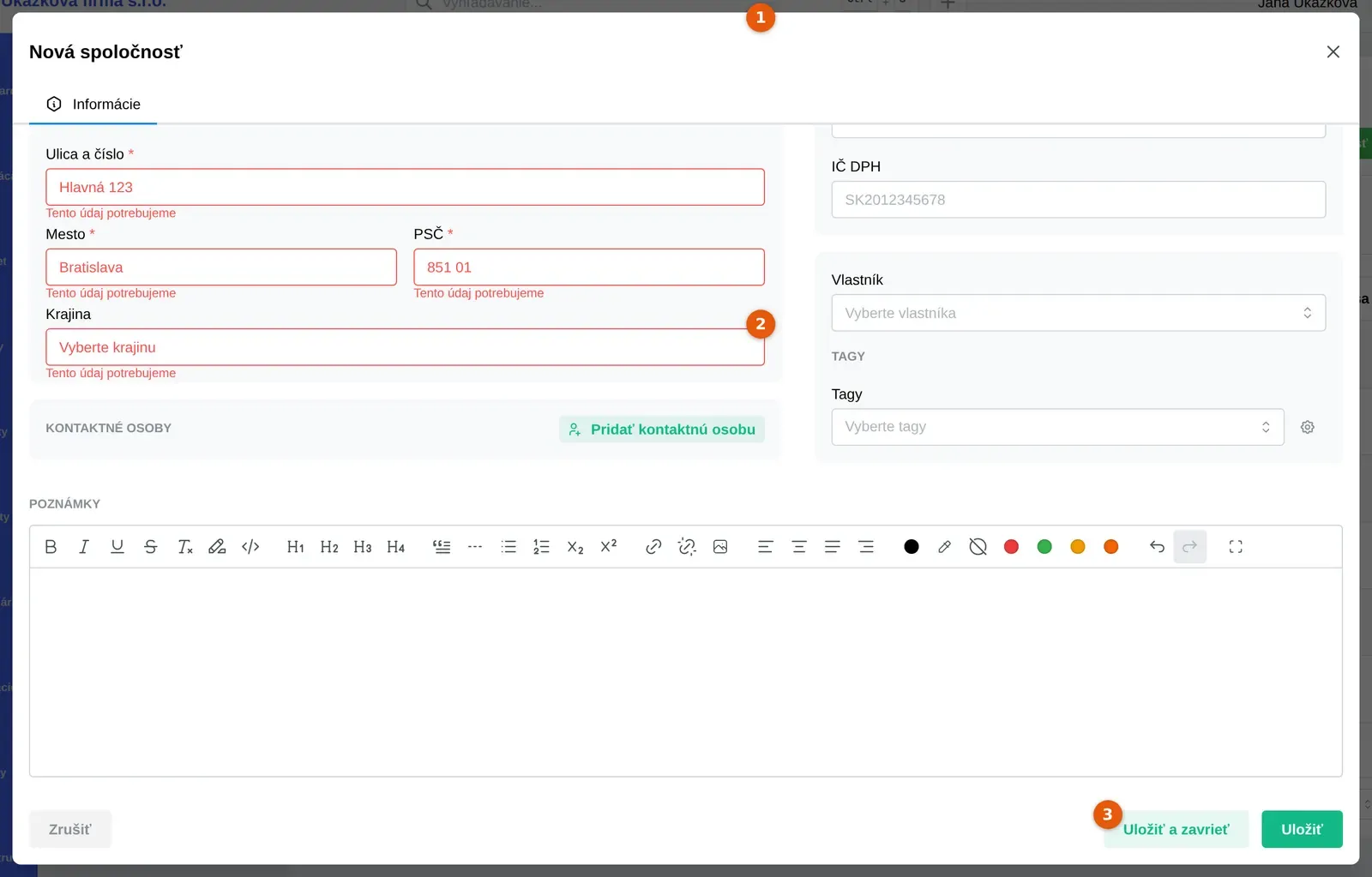Apply italic formatting in notes toolbar
Viewport: 1372px width, 877px height.
pos(84,547)
